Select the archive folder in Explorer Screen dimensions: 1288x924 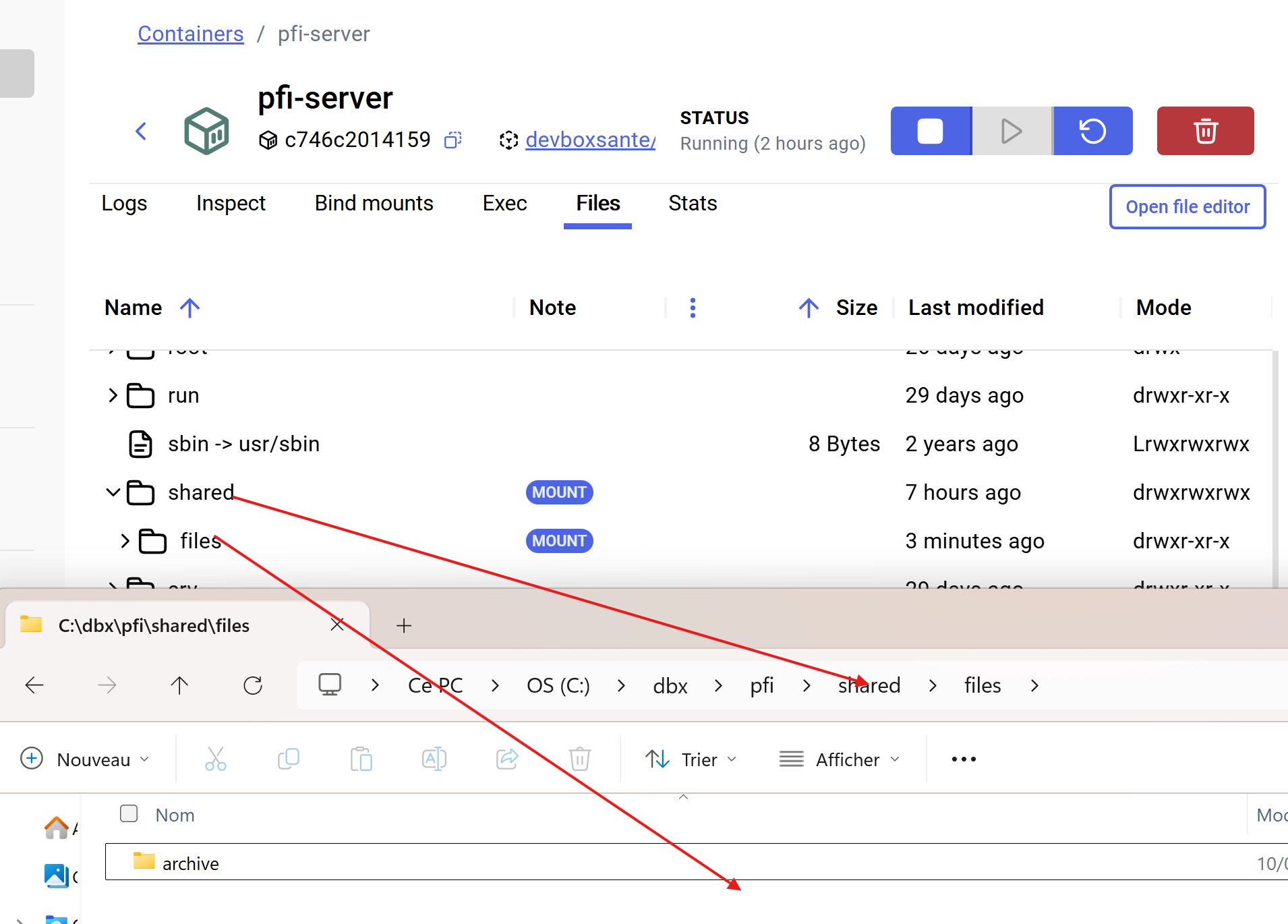(x=191, y=863)
